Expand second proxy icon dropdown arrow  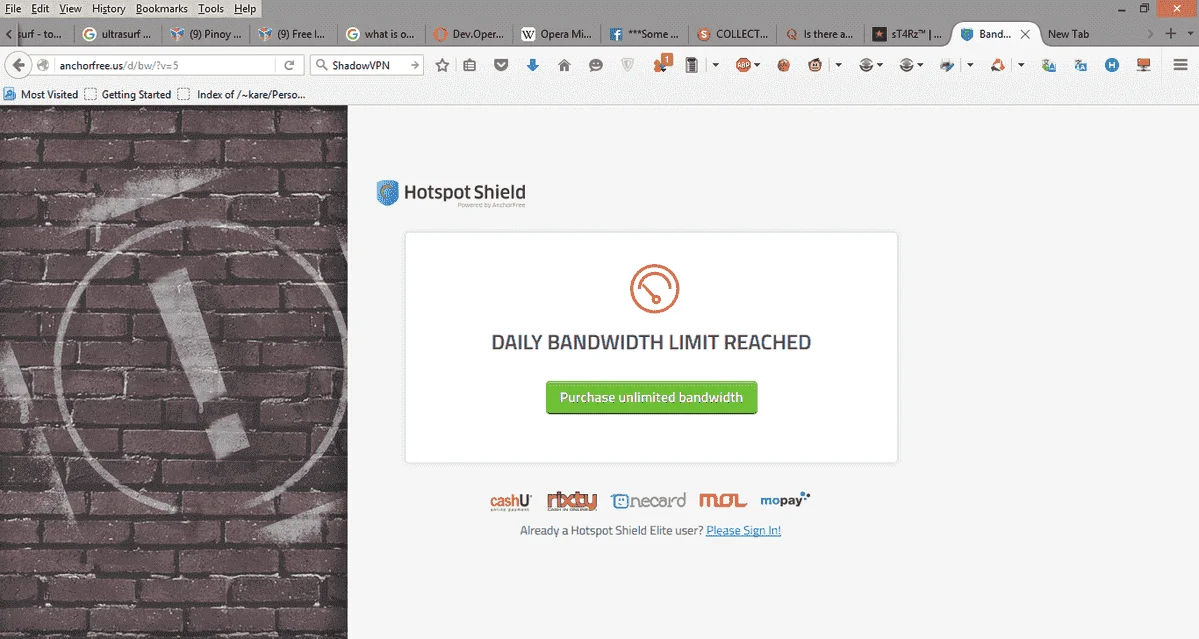(921, 66)
